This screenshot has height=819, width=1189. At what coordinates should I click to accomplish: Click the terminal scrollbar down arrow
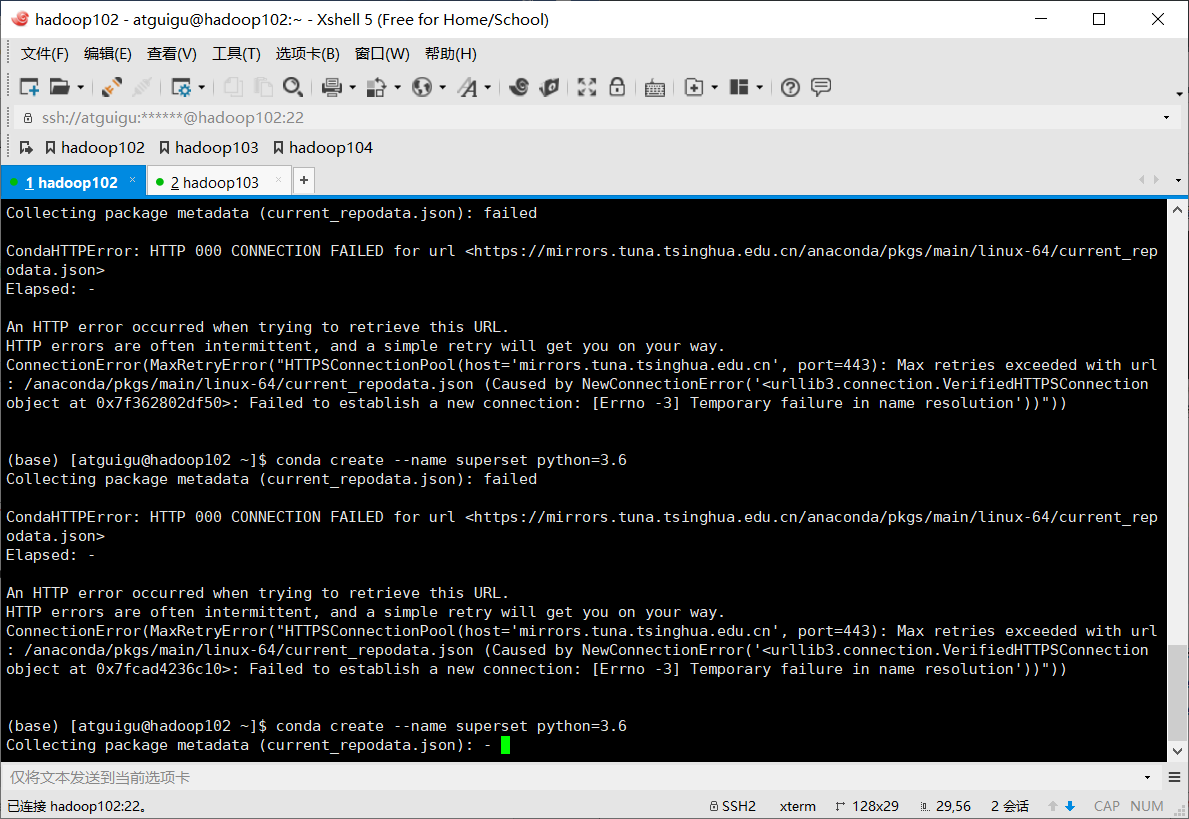tap(1177, 752)
